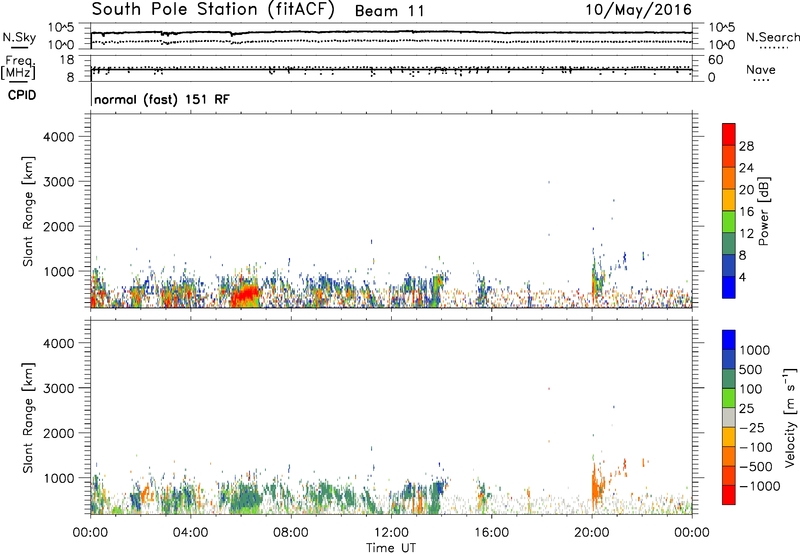Click 2000 tick in the velocity panel

click(x=59, y=433)
